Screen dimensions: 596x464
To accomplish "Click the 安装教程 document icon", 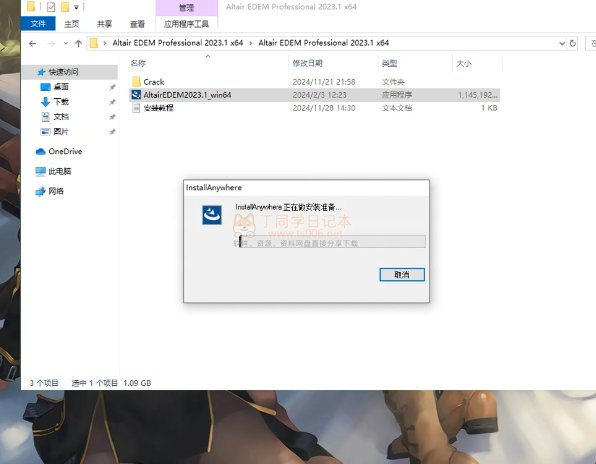I will tap(136, 108).
